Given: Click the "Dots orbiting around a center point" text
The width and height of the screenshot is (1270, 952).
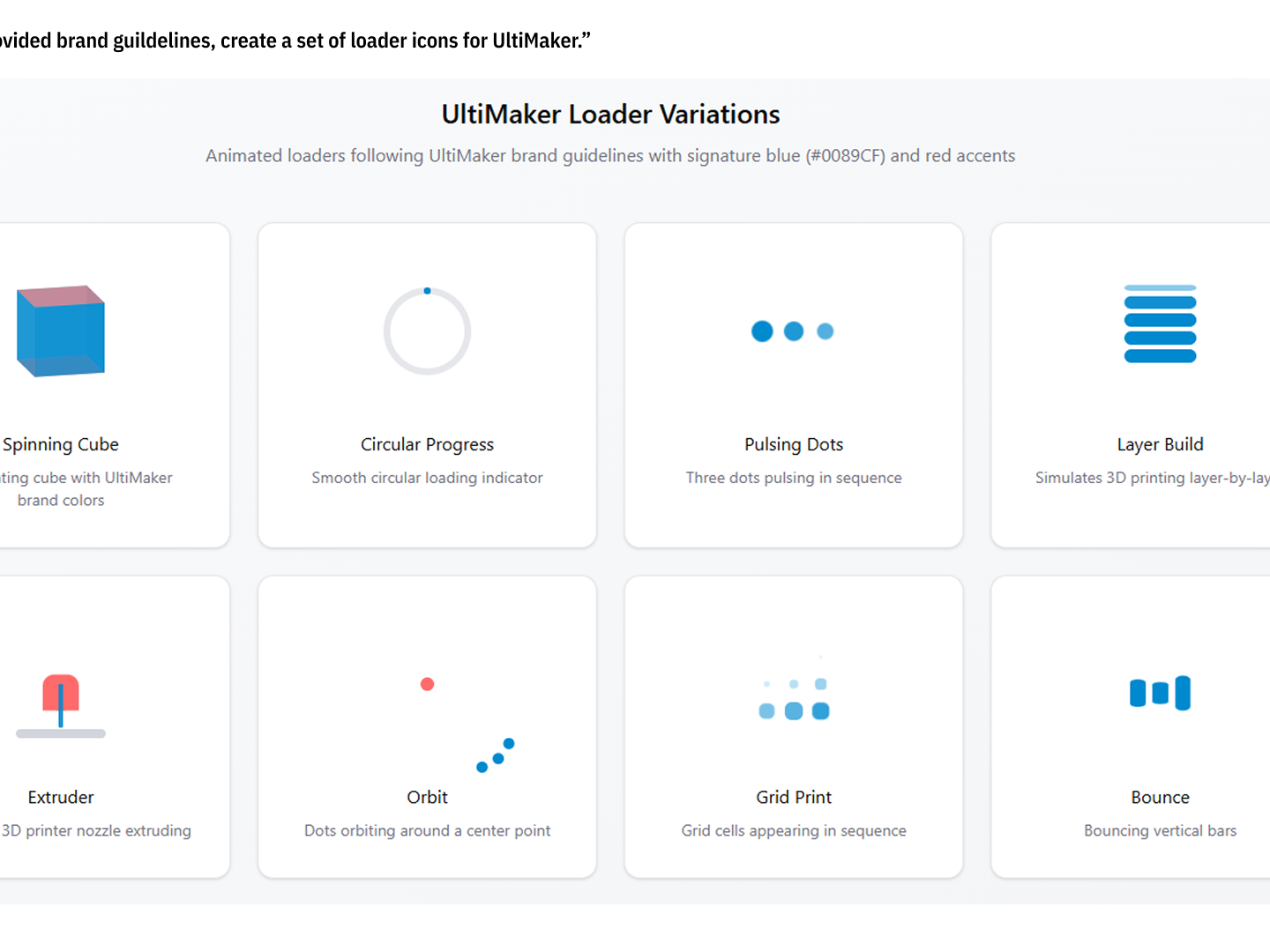Looking at the screenshot, I should pos(427,830).
